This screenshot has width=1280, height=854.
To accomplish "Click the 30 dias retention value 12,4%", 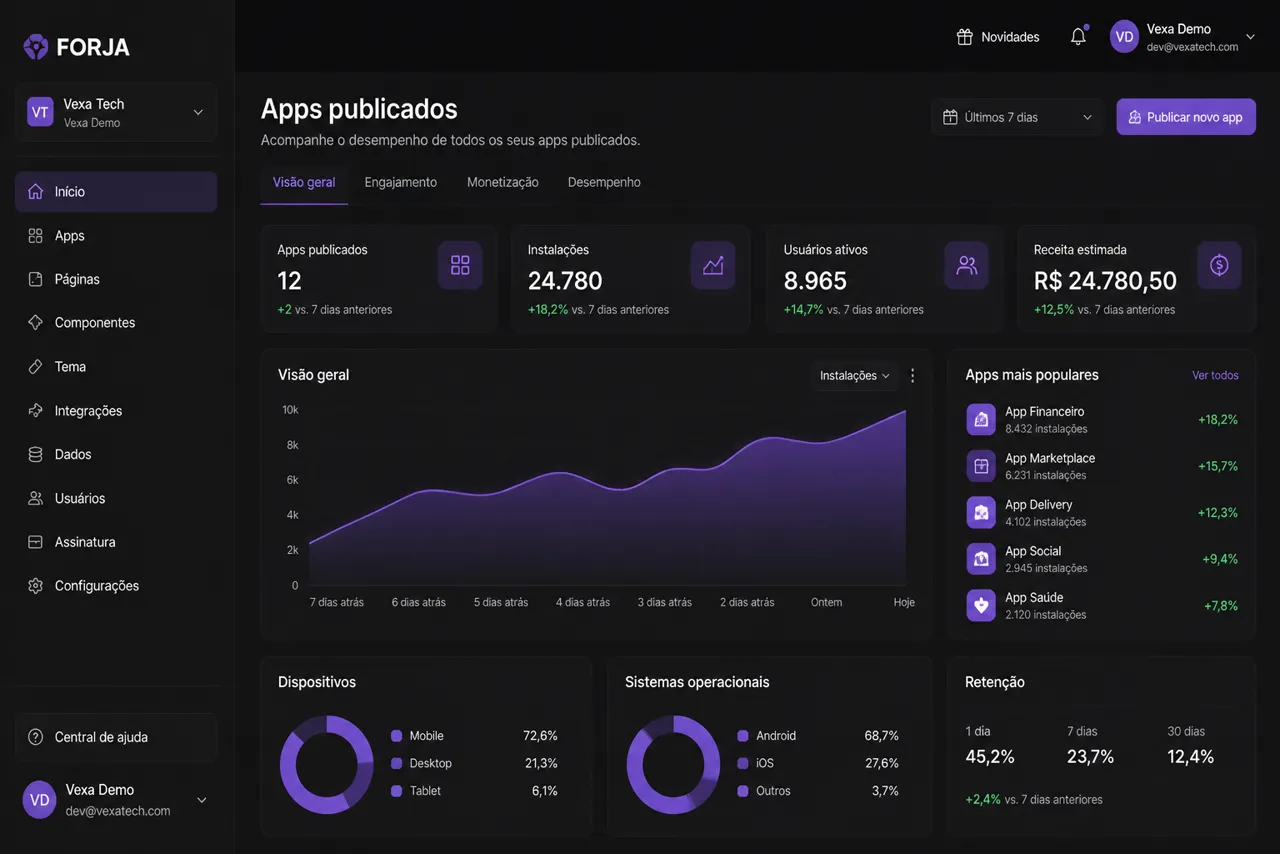I will click(x=1191, y=757).
